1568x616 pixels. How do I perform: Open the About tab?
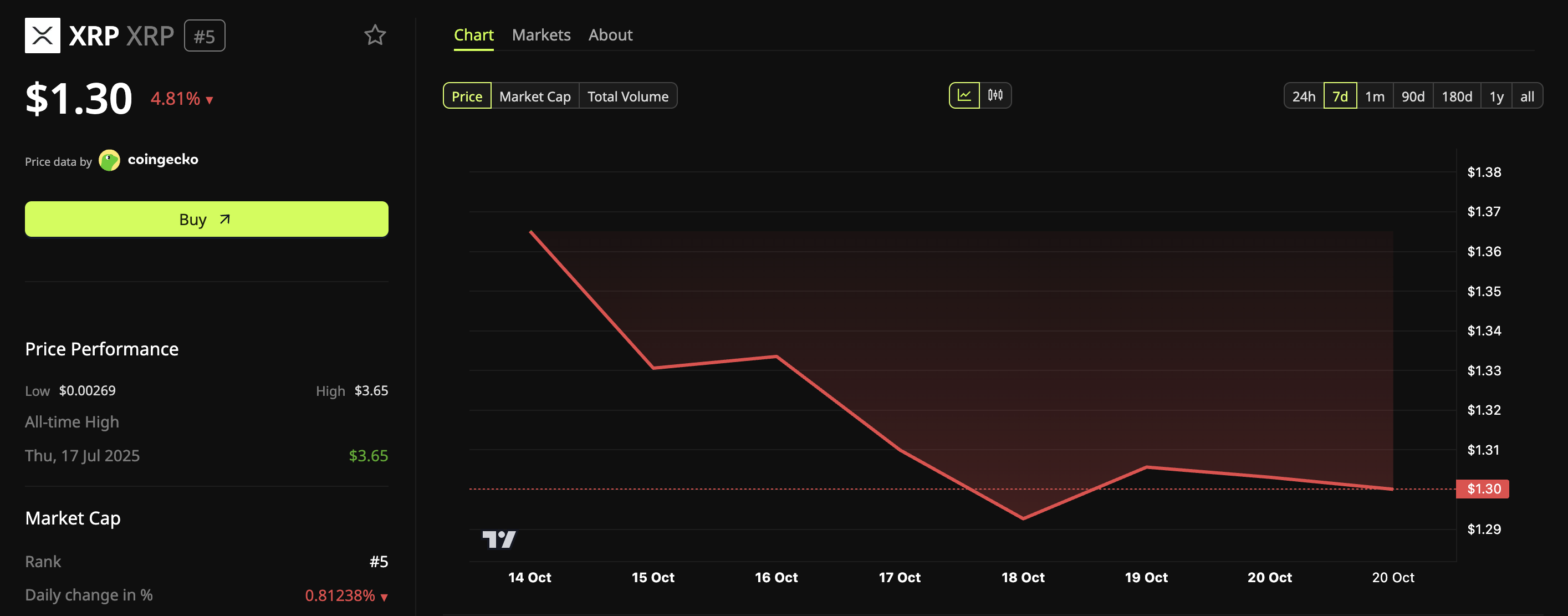click(x=611, y=35)
